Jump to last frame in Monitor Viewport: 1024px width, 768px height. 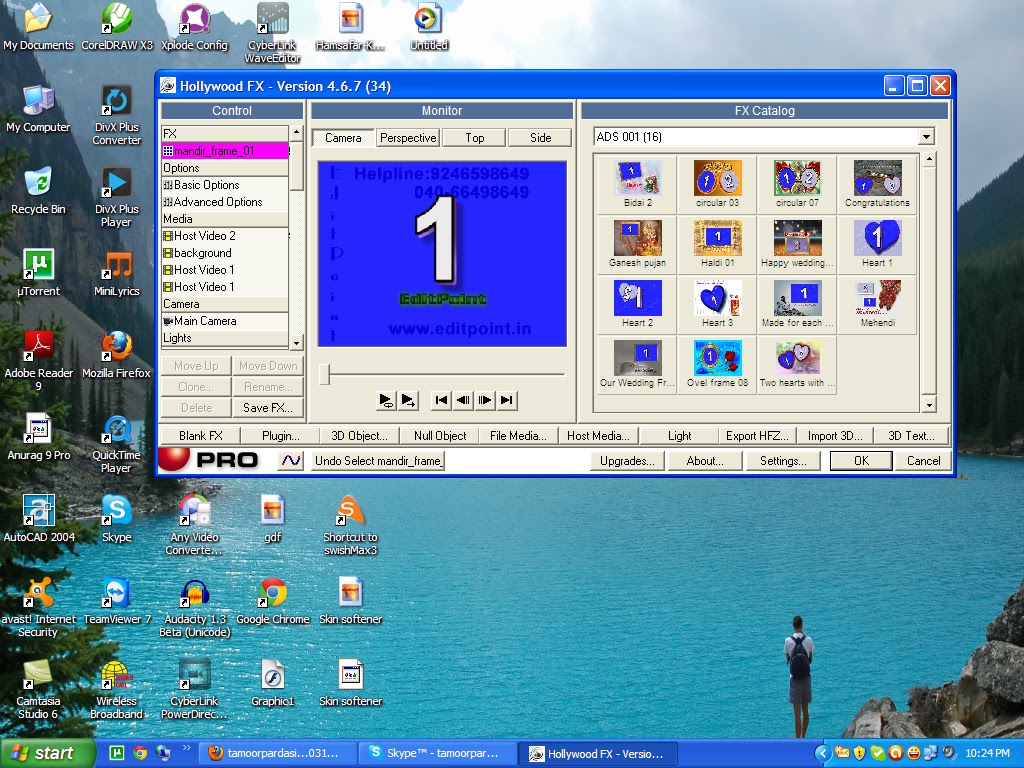[507, 400]
